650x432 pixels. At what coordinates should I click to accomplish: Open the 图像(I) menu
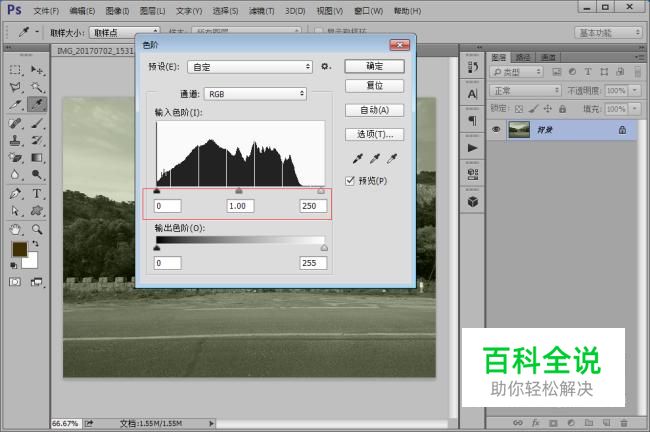117,11
